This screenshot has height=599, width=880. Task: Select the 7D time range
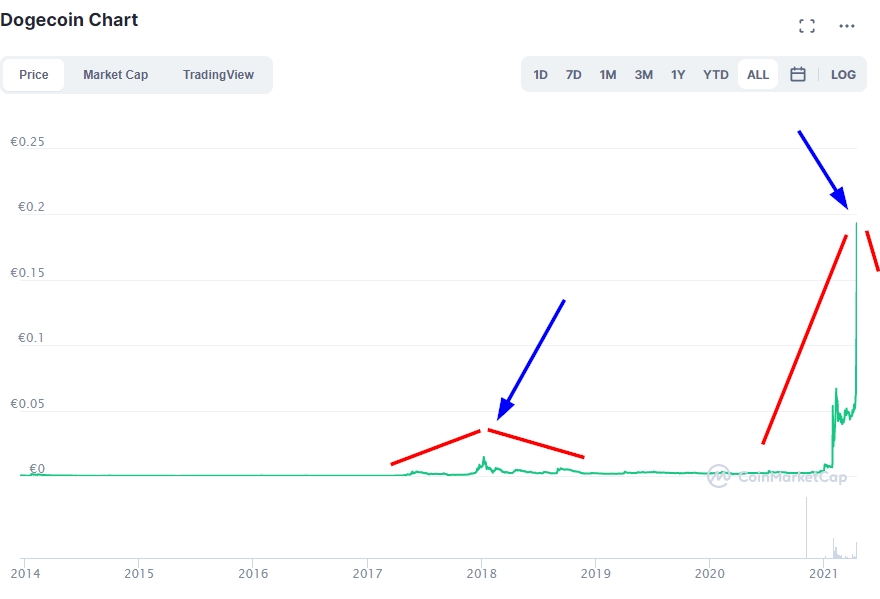click(x=573, y=75)
